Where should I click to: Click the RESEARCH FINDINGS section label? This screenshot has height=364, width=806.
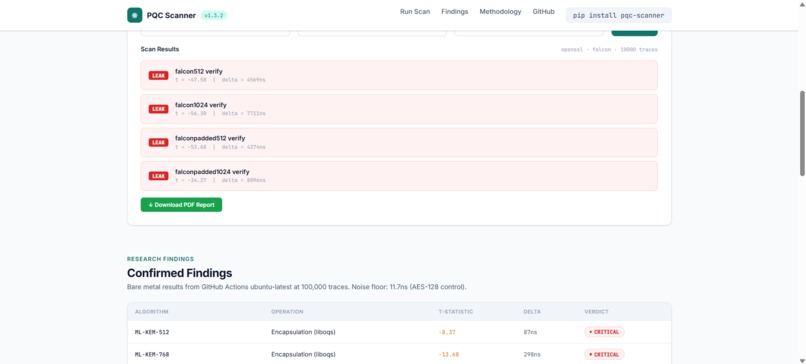[x=160, y=259]
